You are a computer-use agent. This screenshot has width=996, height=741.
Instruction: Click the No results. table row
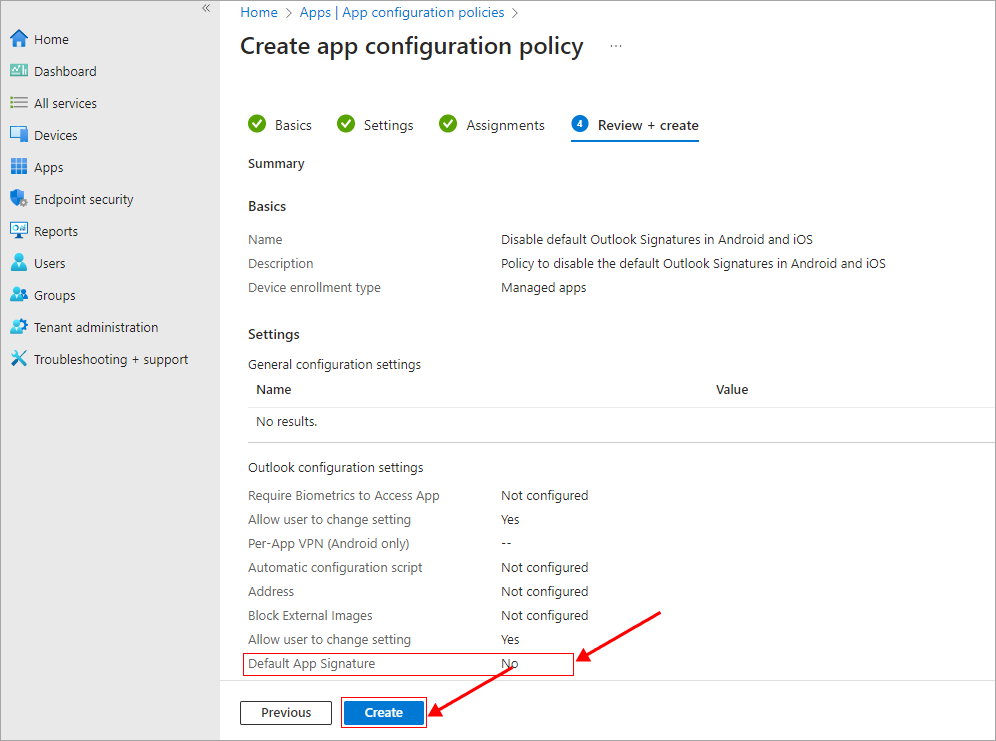[x=621, y=422]
